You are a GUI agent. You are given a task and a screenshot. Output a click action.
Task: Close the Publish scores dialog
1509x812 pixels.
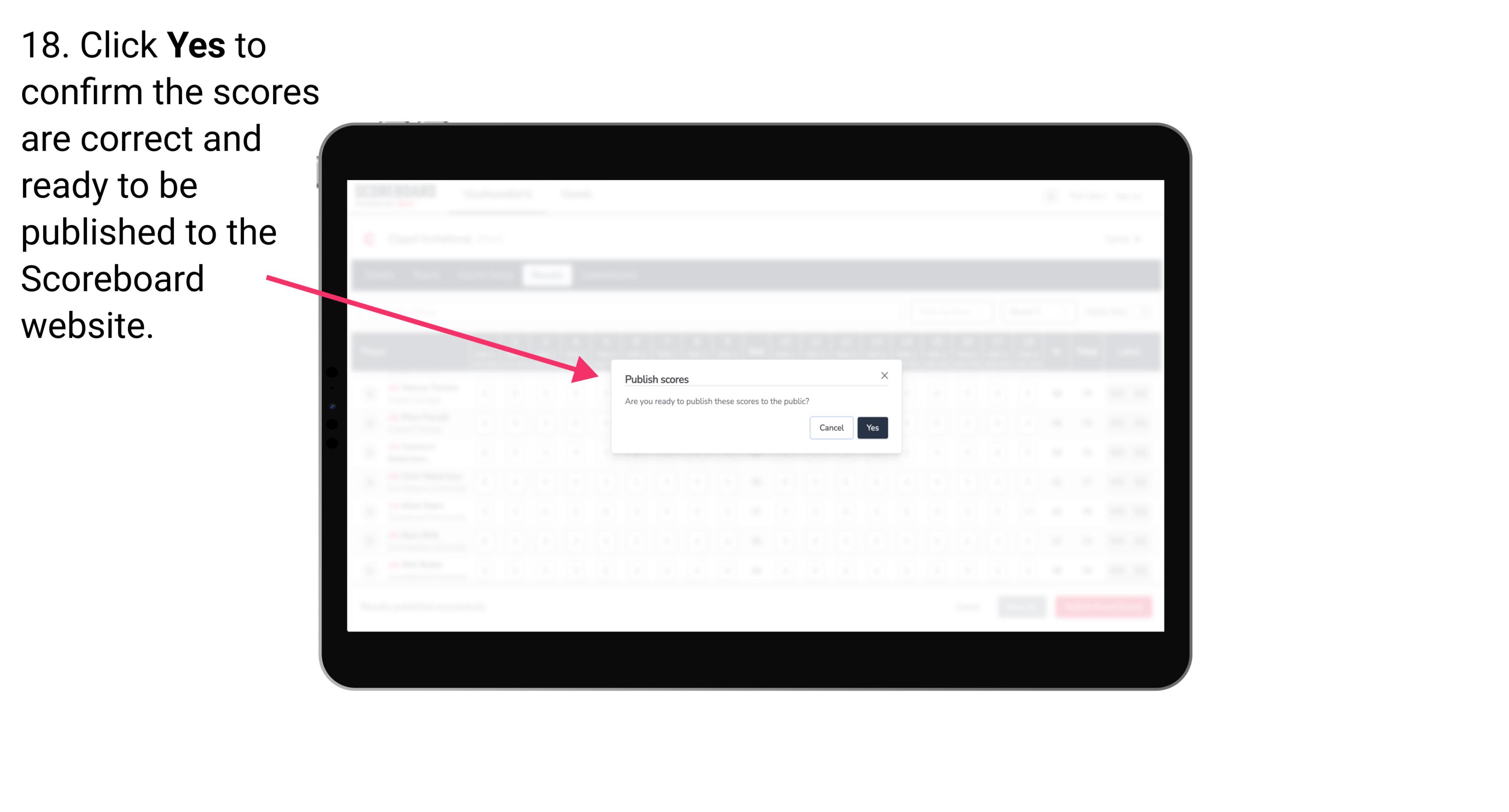(884, 375)
